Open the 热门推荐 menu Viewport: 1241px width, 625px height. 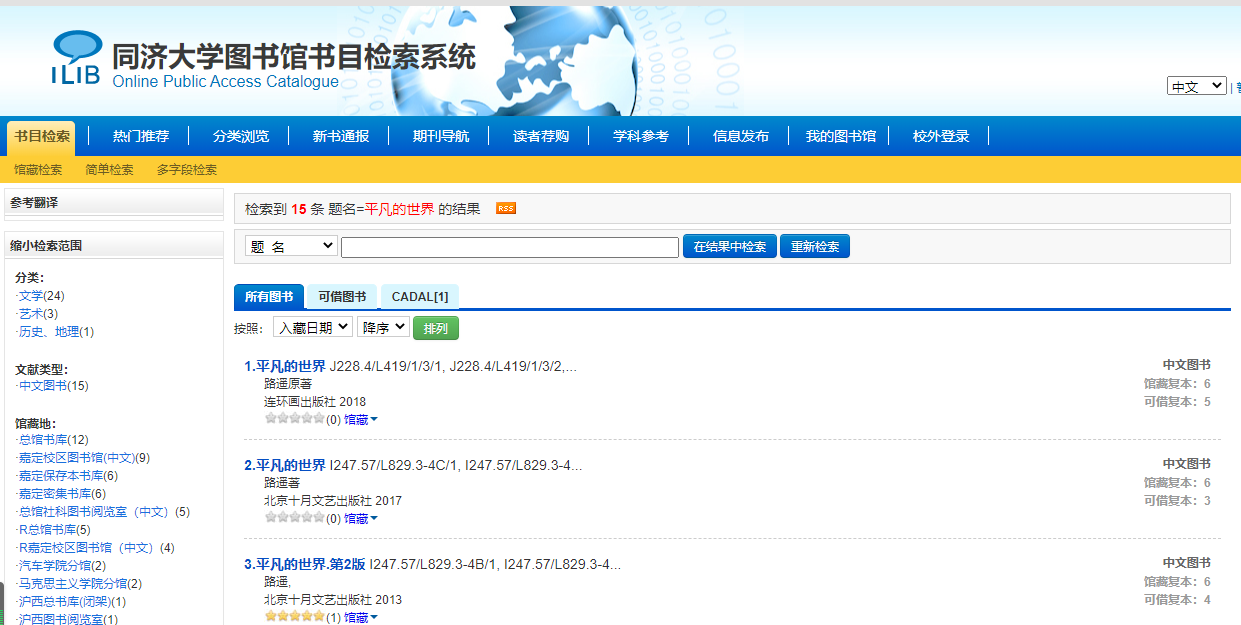point(141,137)
